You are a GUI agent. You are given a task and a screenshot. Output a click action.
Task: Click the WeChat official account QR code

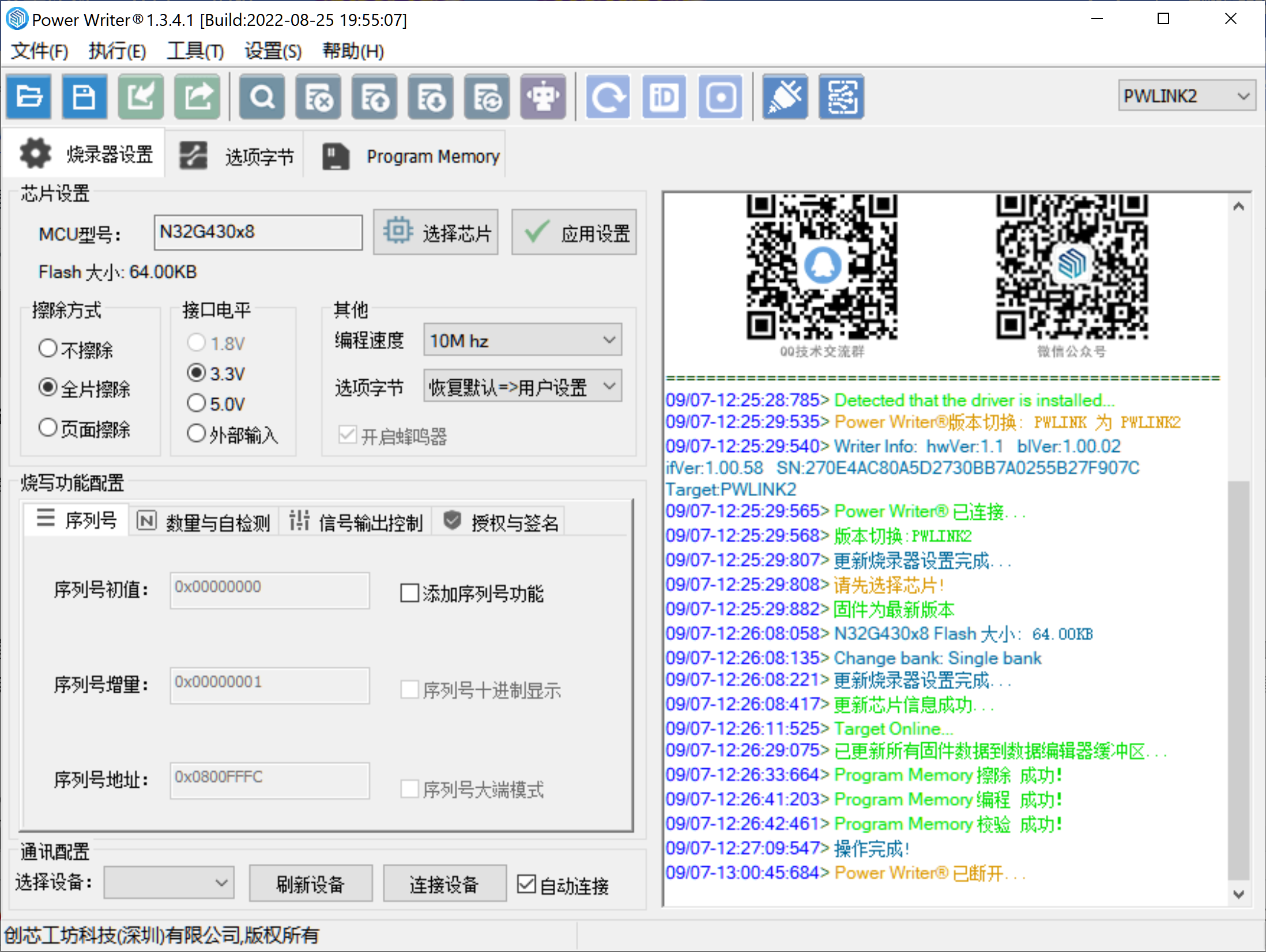1072,267
